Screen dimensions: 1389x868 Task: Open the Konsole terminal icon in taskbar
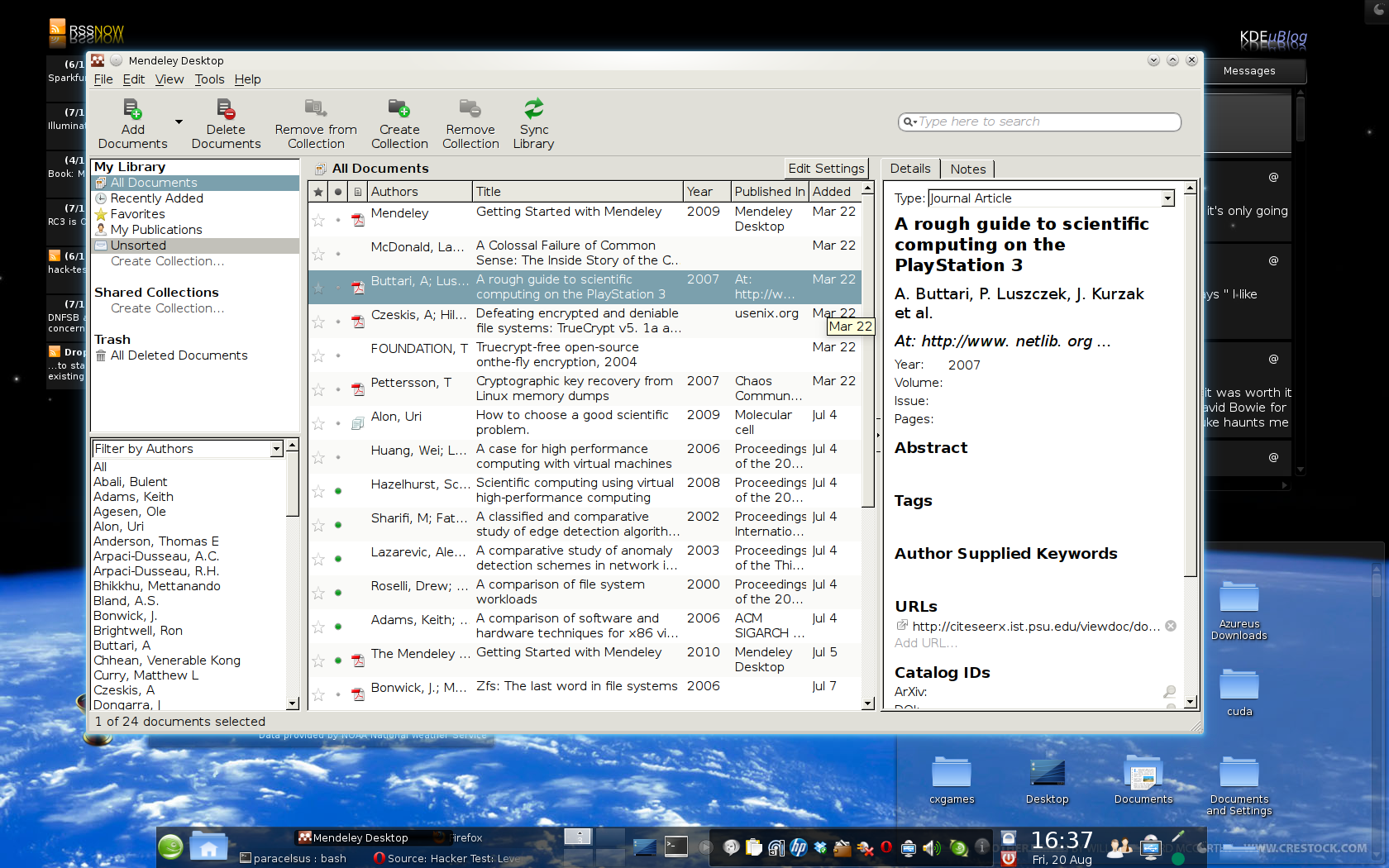676,846
